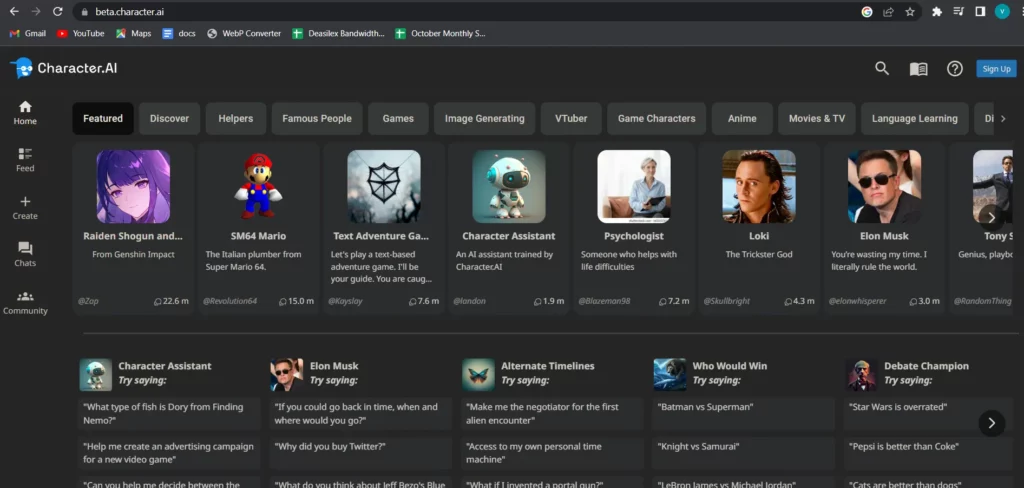Select the Featured category tab
1024x488 pixels.
(103, 118)
